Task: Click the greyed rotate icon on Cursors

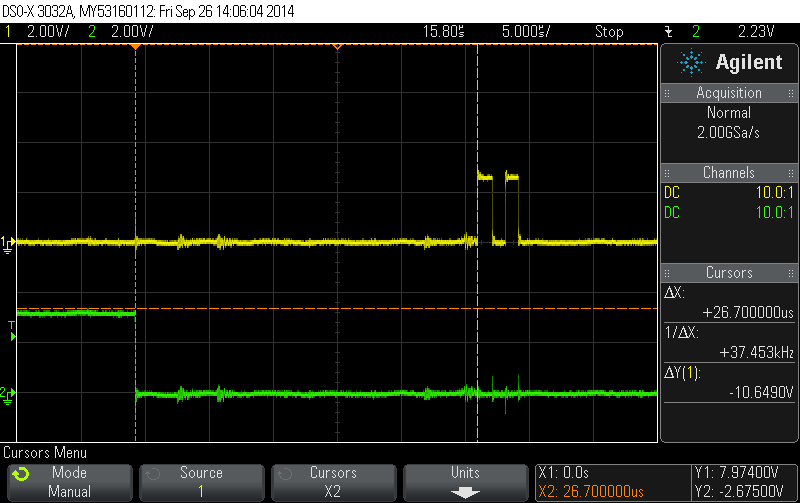Action: pos(285,474)
